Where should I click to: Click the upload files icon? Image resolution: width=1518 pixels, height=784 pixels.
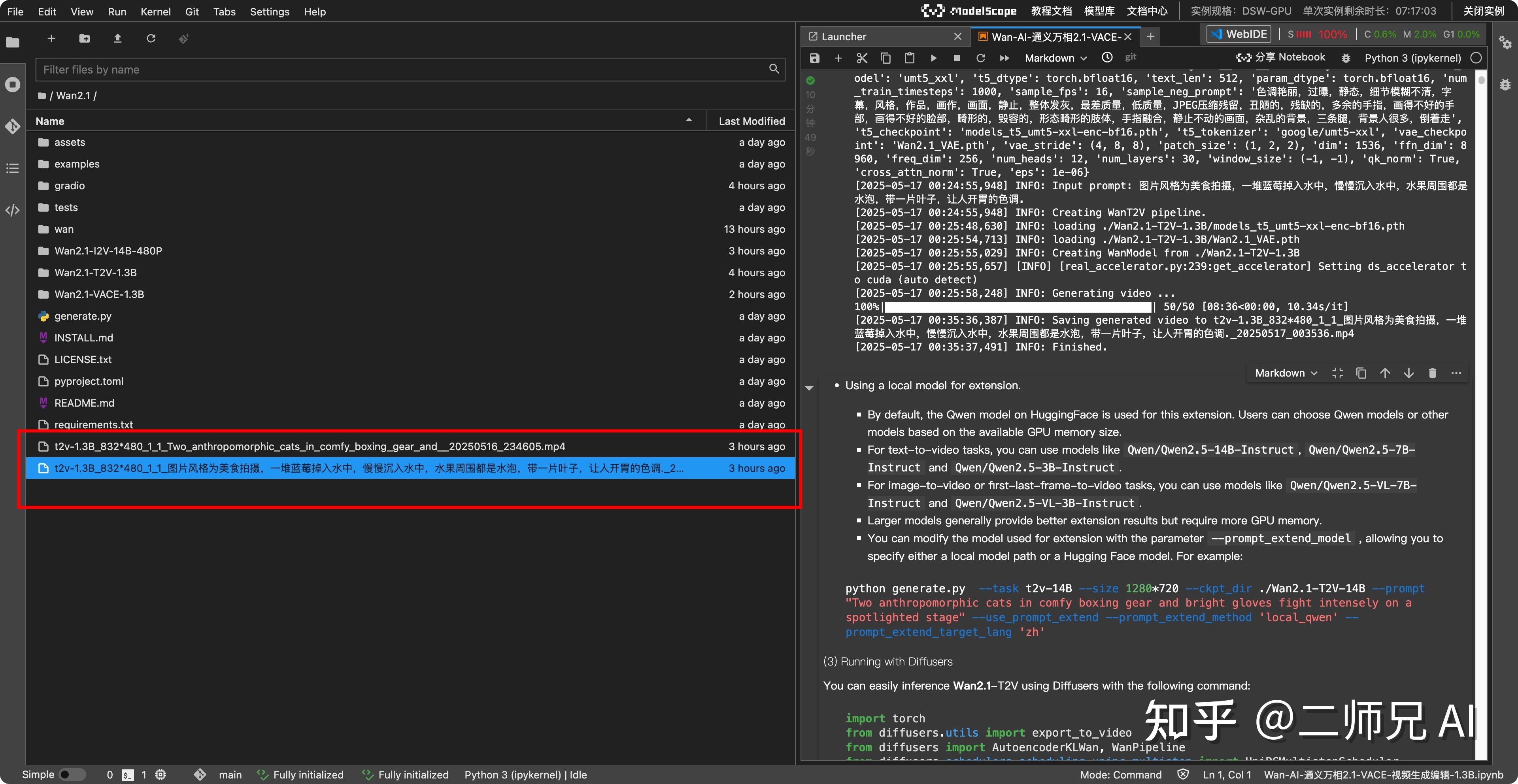click(x=117, y=38)
